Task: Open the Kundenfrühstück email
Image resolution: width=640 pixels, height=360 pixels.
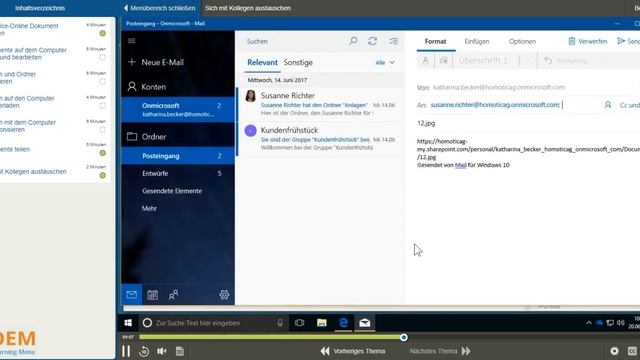Action: click(320, 139)
